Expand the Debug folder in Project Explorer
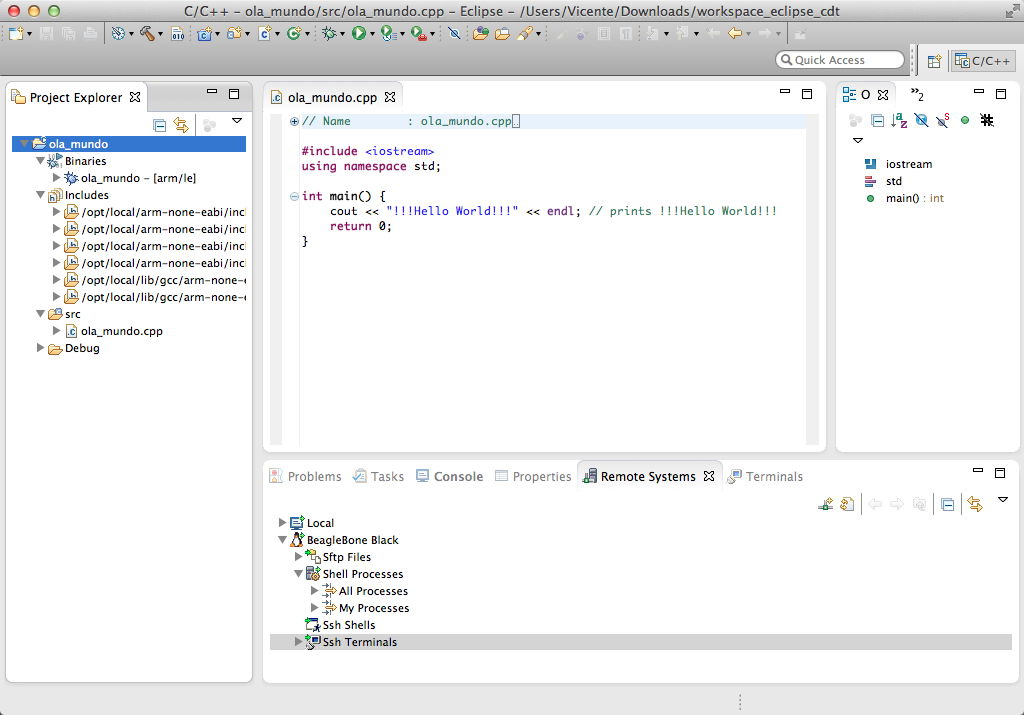This screenshot has width=1024, height=715. pyautogui.click(x=41, y=348)
